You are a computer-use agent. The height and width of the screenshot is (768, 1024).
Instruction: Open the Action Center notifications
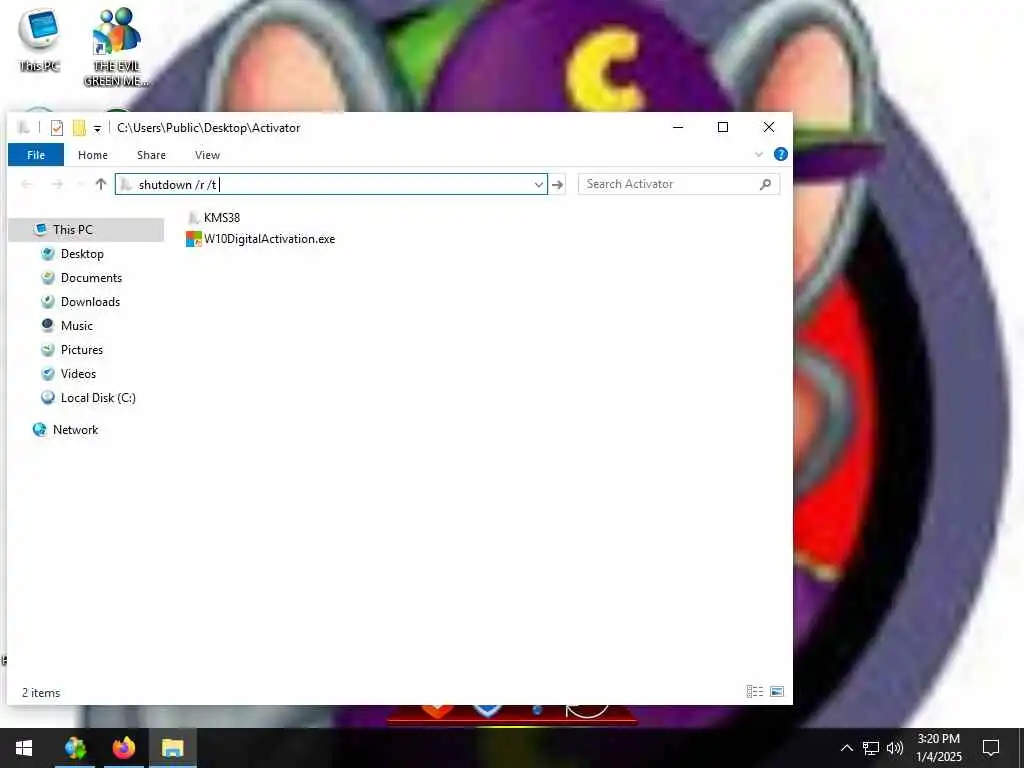(991, 748)
